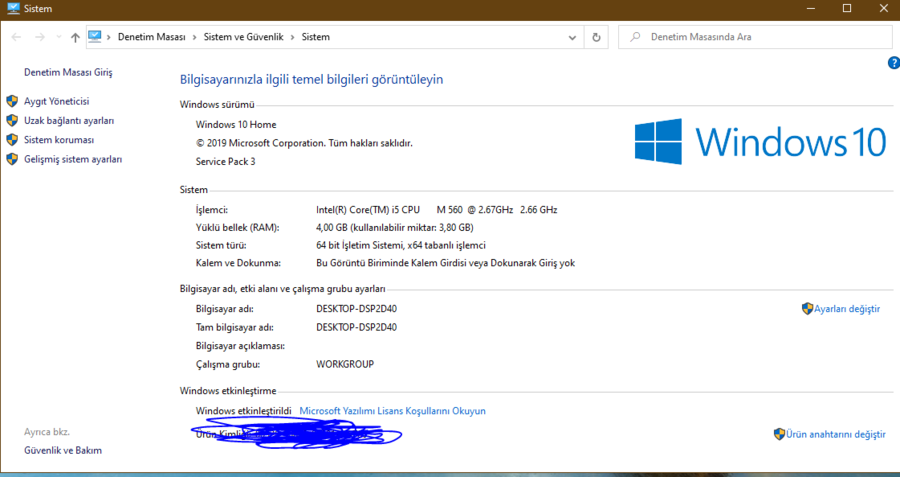Click the page heading Bilgisayarınızla ilgili temel bilgileri görüntüleyin

(x=312, y=79)
